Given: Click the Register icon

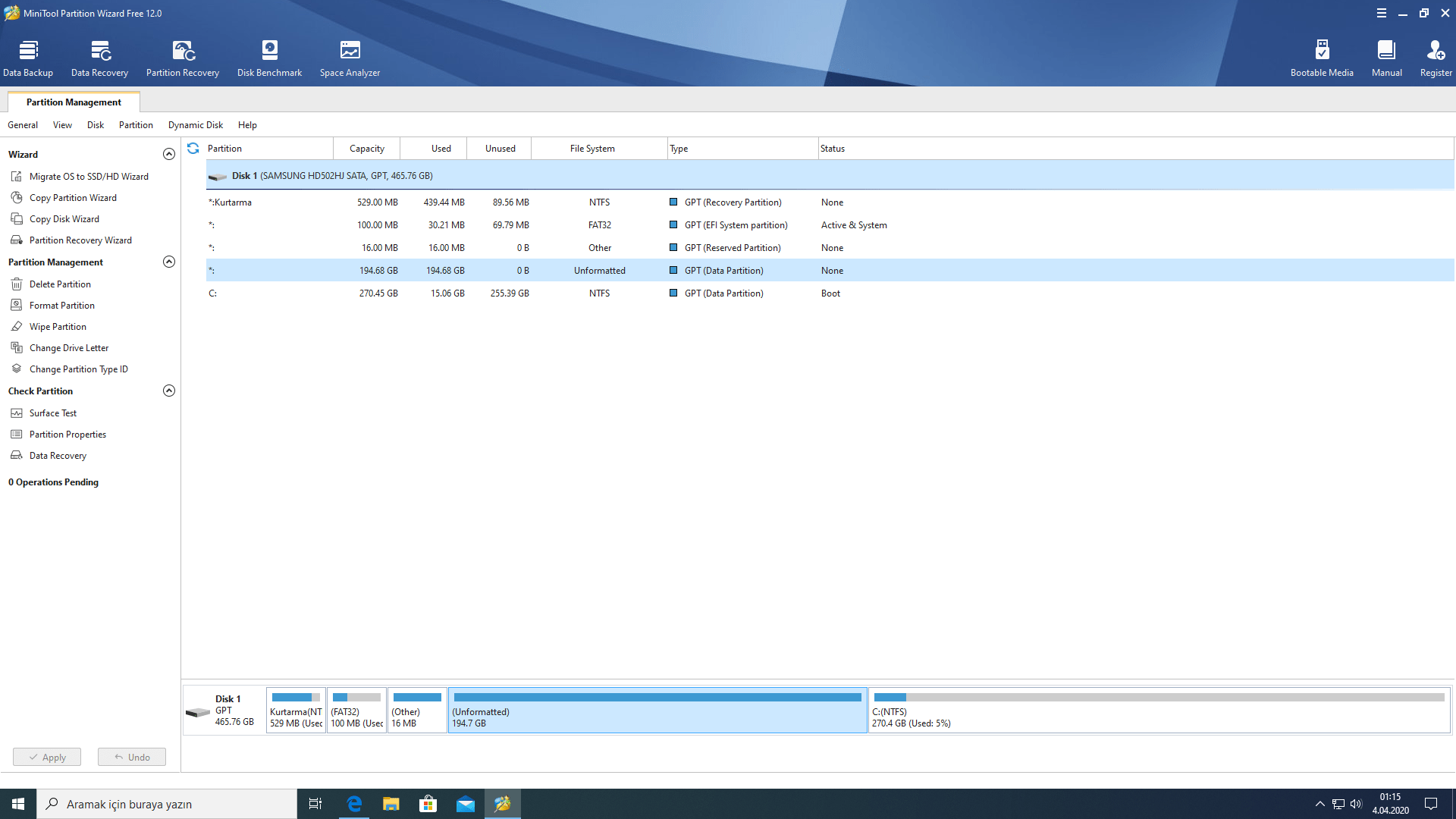Looking at the screenshot, I should (x=1436, y=58).
